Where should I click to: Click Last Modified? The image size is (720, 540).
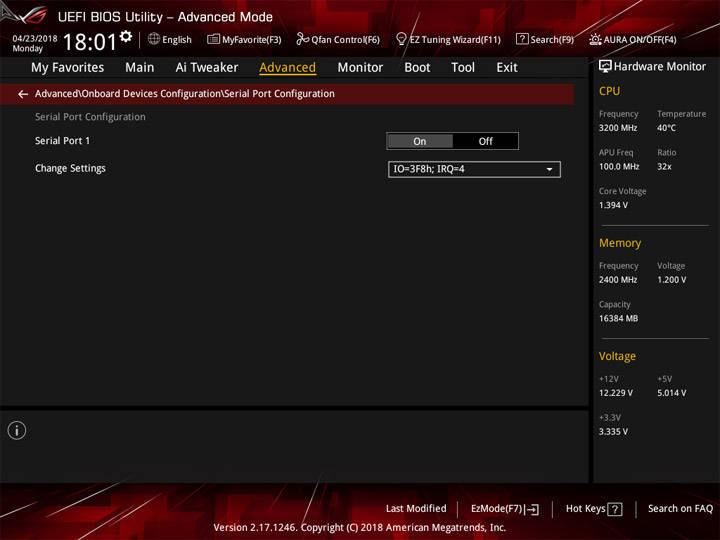point(416,509)
